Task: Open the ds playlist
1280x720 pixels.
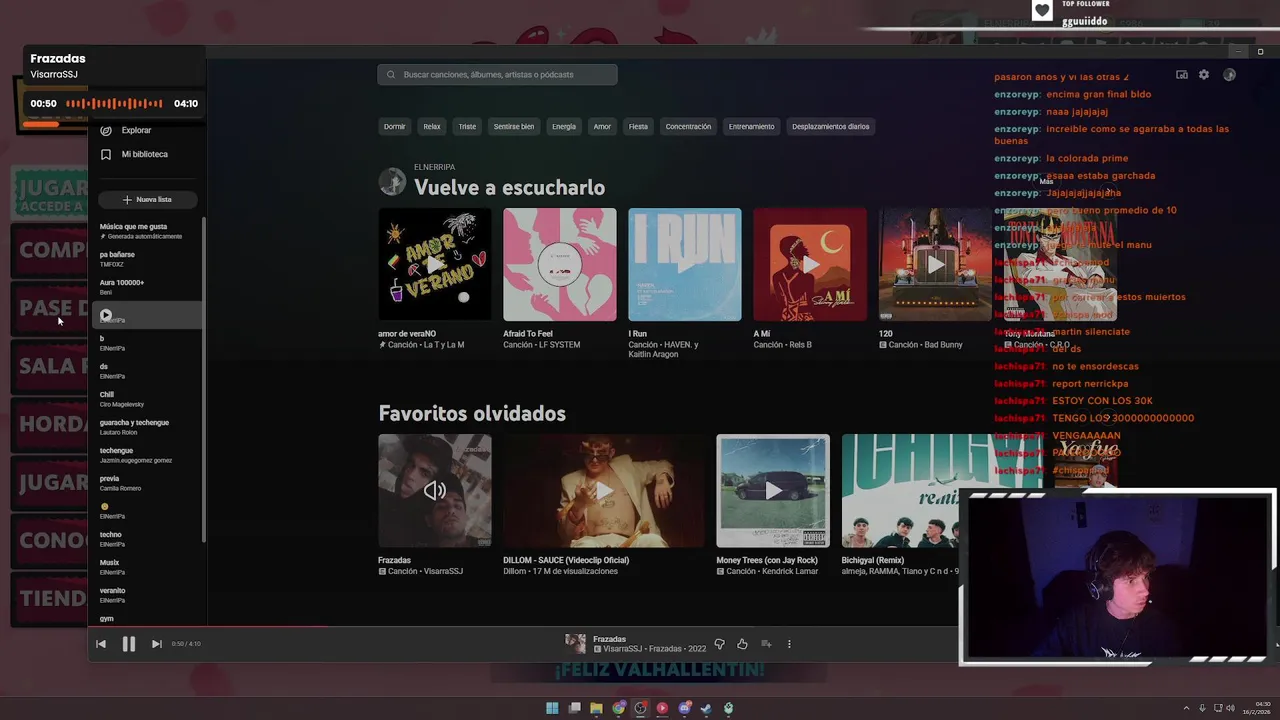Action: [x=147, y=371]
